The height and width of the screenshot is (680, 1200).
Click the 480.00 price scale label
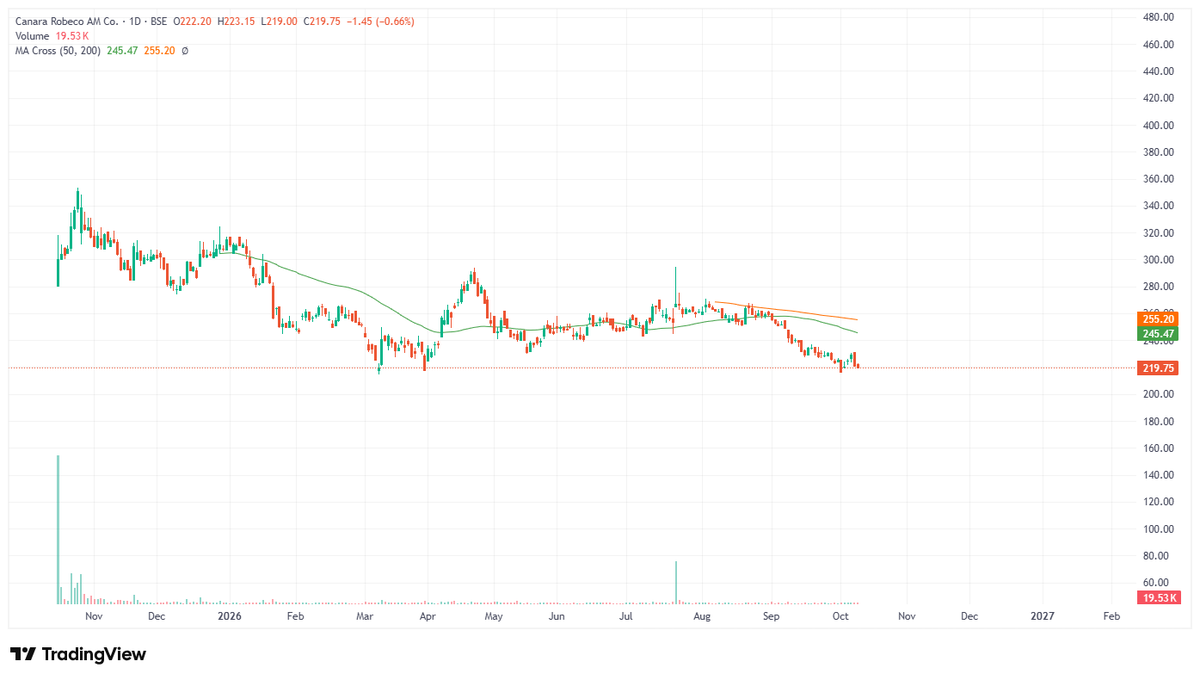1158,18
